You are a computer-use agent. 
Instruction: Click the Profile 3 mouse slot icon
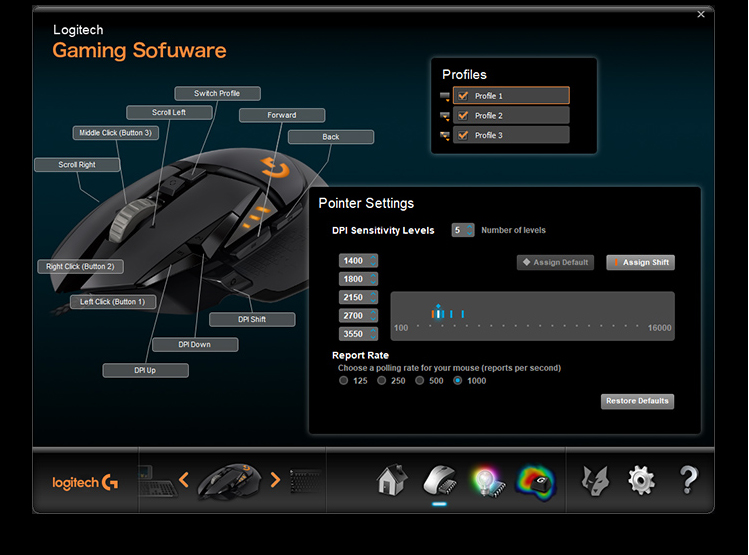click(x=445, y=136)
